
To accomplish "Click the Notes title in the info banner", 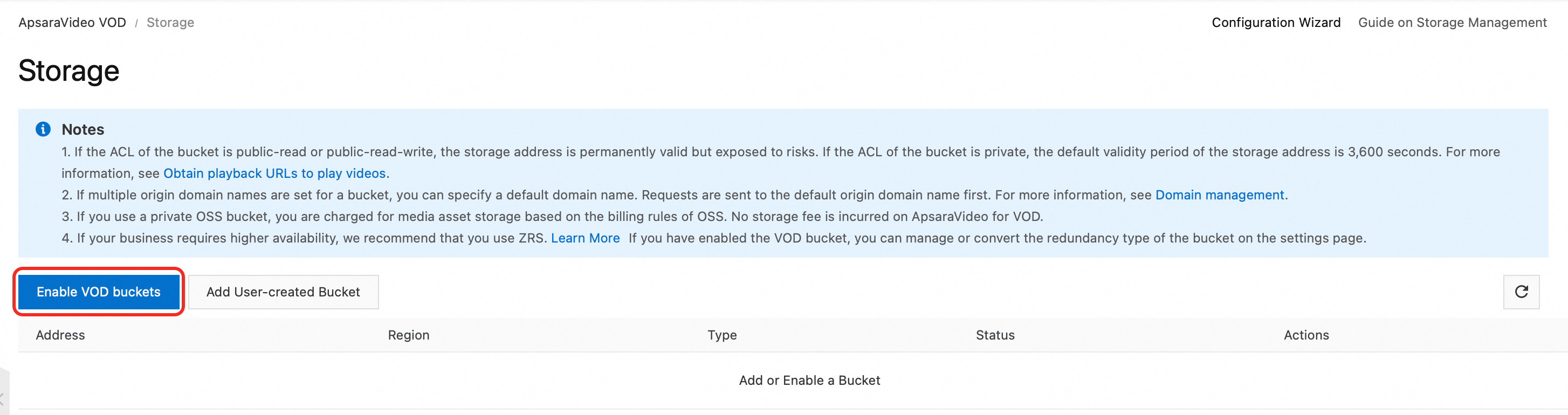I will tap(83, 129).
